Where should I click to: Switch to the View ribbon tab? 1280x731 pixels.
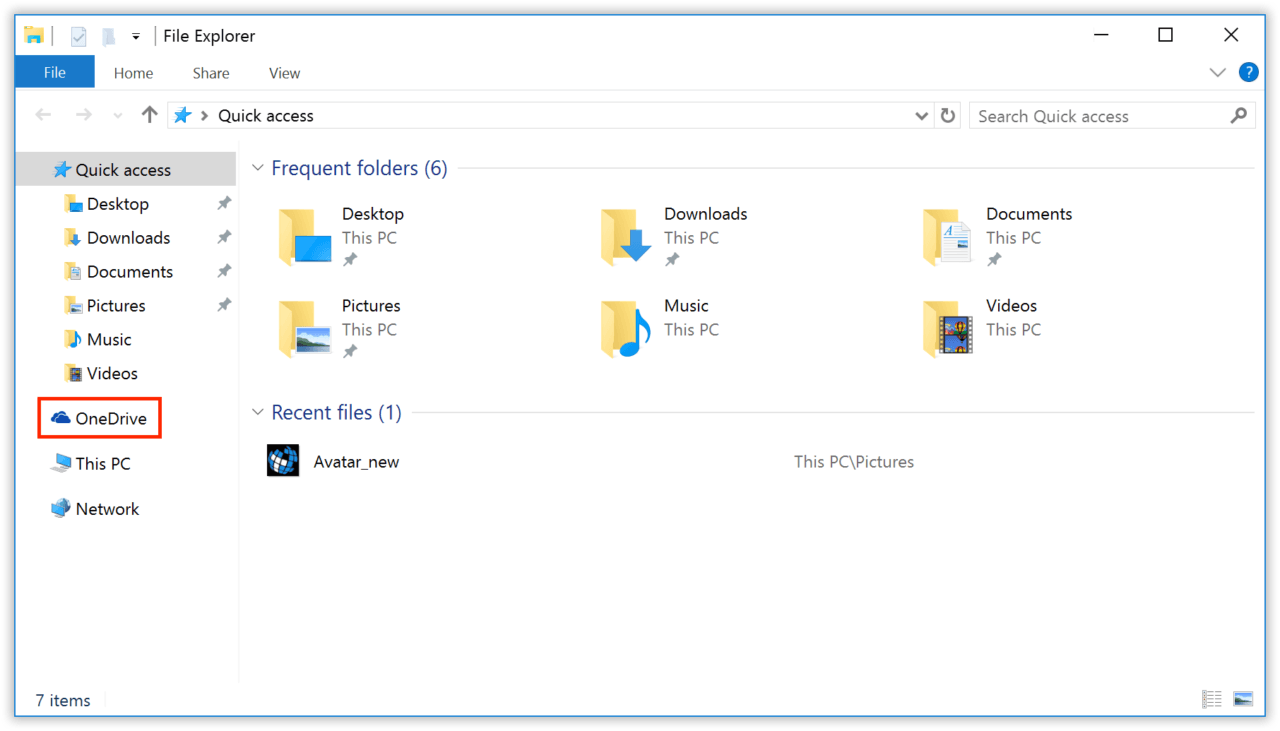[x=284, y=73]
